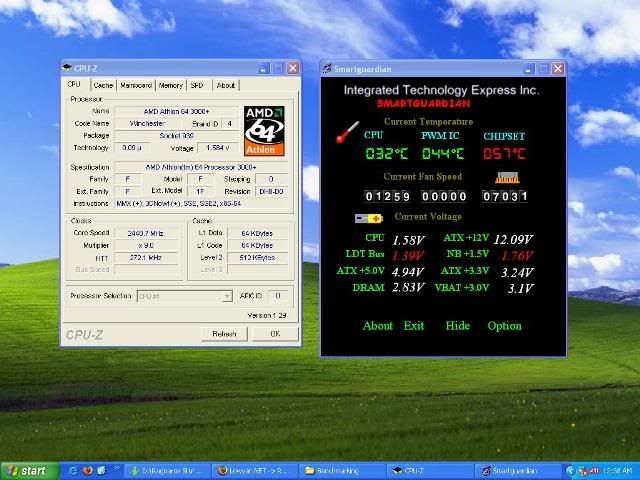Viewport: 640px width, 480px height.
Task: Launch Firefox from the quick launch bar
Action: (x=88, y=471)
